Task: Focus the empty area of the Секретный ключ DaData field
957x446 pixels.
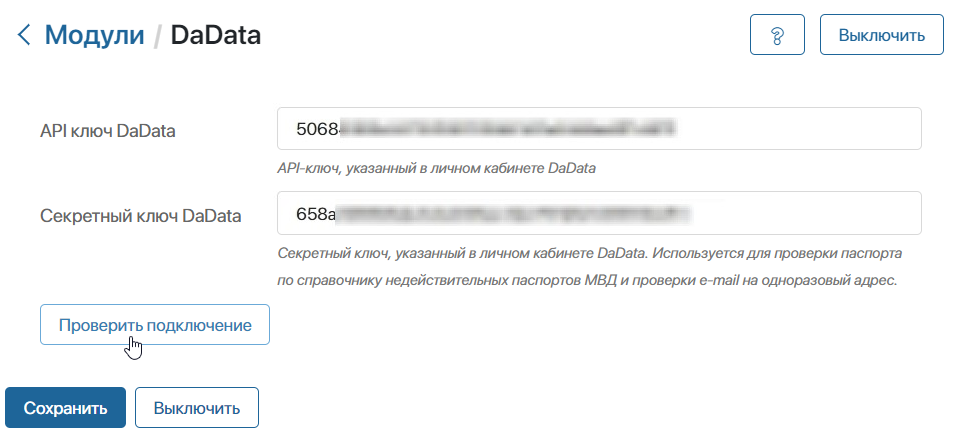Action: [x=806, y=213]
